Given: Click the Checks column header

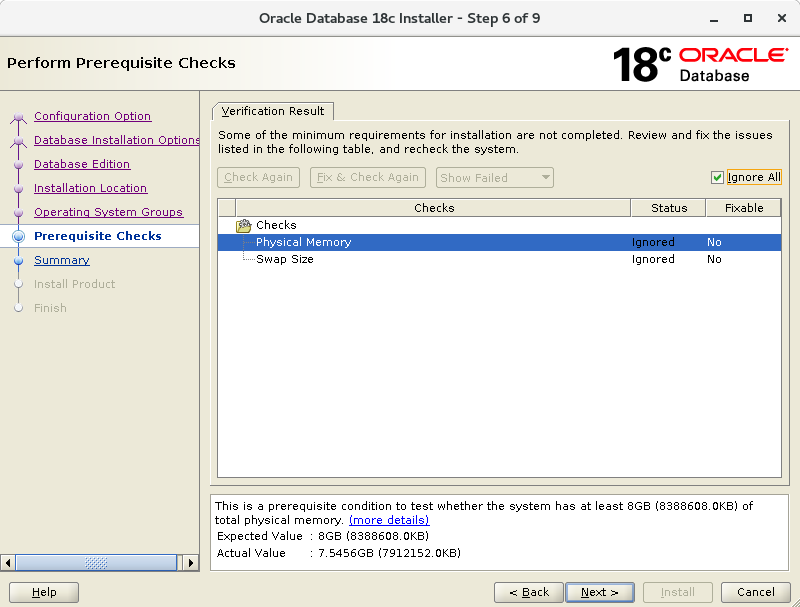Looking at the screenshot, I should click(434, 208).
